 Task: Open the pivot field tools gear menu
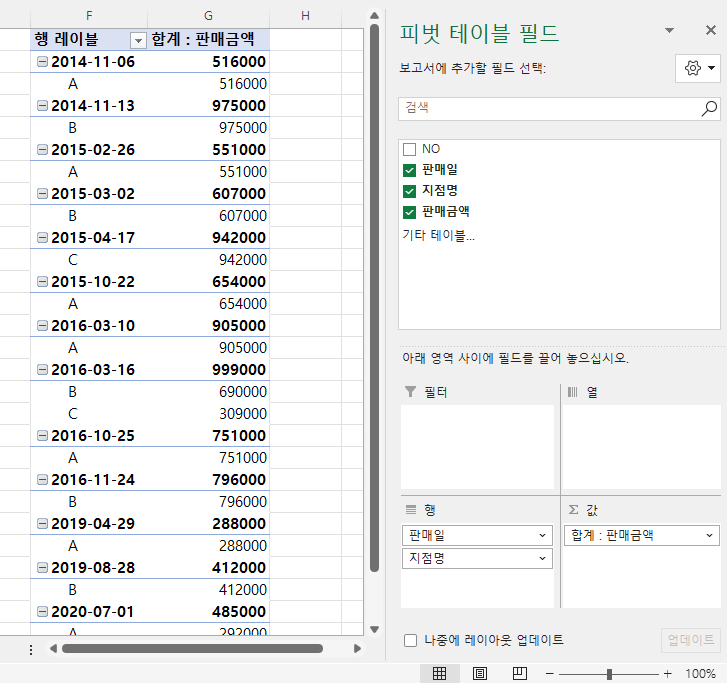click(x=698, y=68)
